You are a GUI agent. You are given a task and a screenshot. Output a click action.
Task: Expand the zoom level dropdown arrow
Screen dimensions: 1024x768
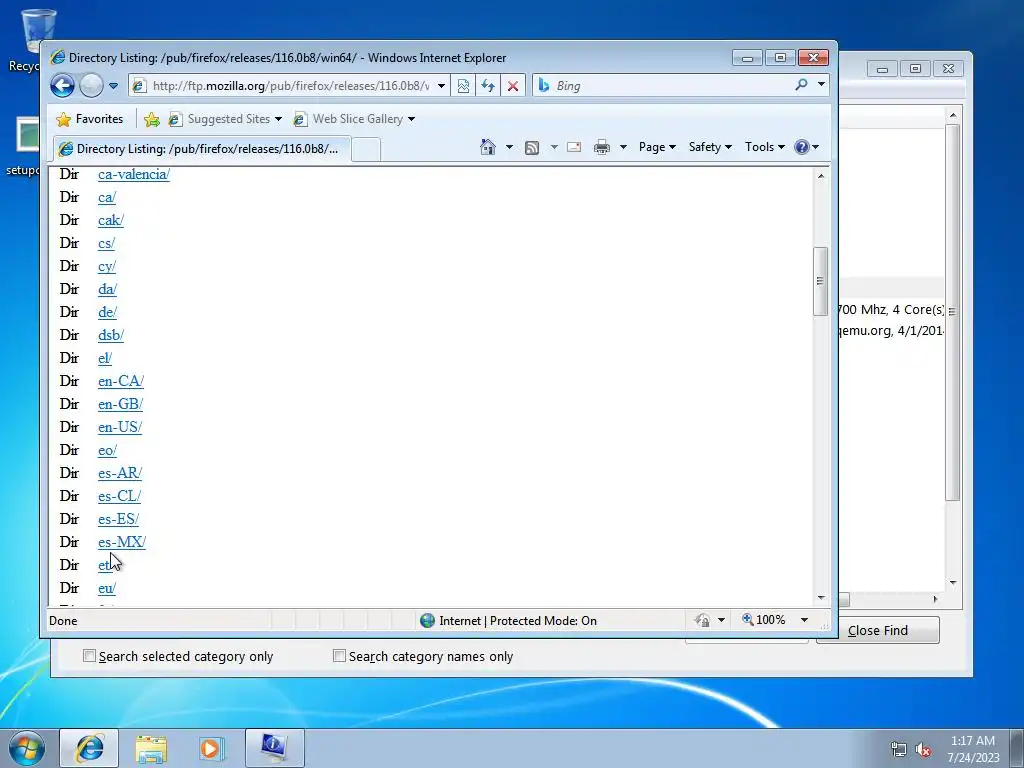coord(805,620)
